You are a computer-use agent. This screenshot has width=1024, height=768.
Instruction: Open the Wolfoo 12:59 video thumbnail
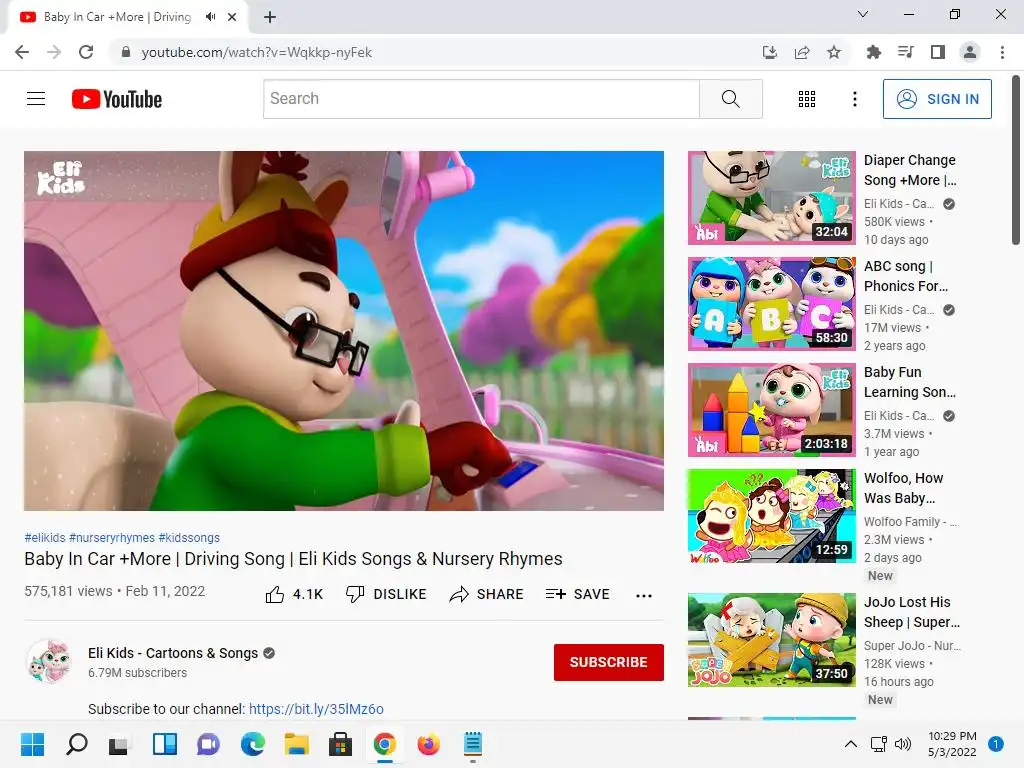[771, 516]
